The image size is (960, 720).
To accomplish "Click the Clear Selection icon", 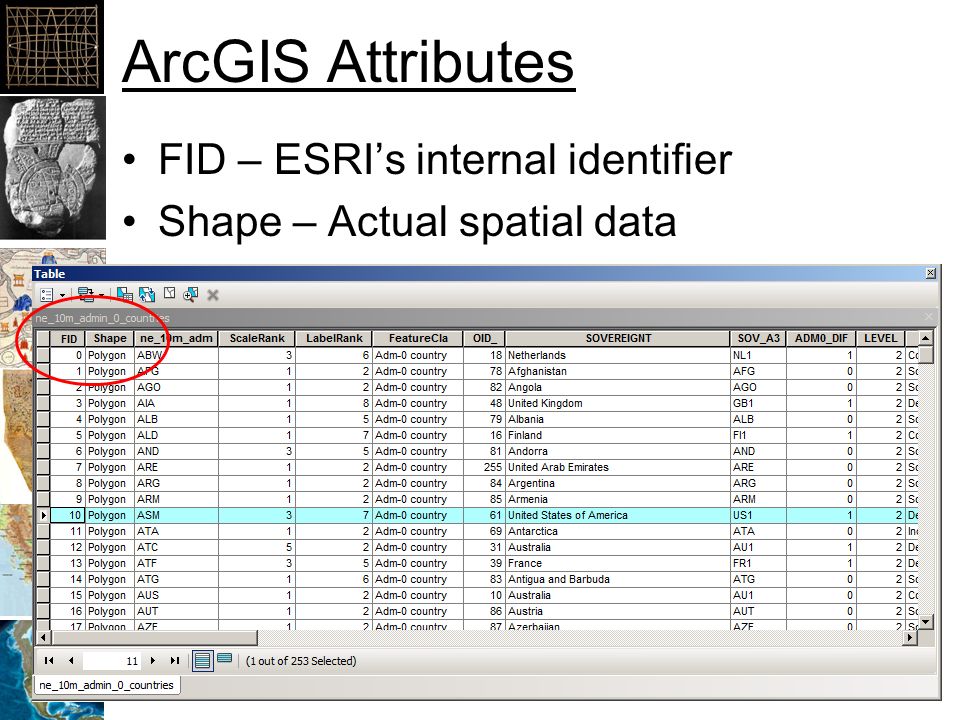I will click(x=170, y=294).
